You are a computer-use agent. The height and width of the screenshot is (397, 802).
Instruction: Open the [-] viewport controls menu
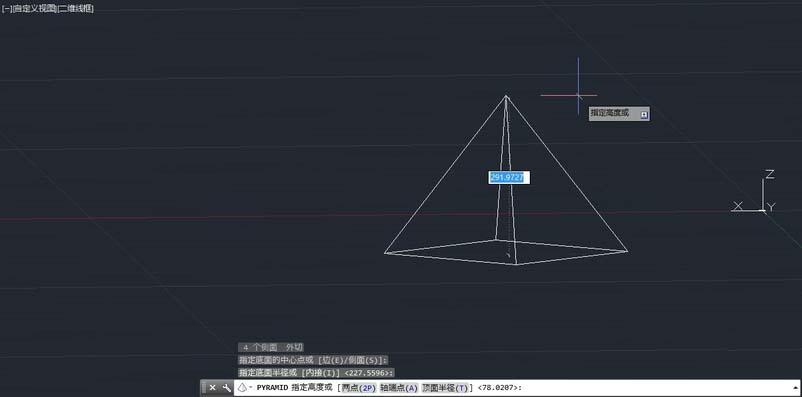[x=7, y=9]
